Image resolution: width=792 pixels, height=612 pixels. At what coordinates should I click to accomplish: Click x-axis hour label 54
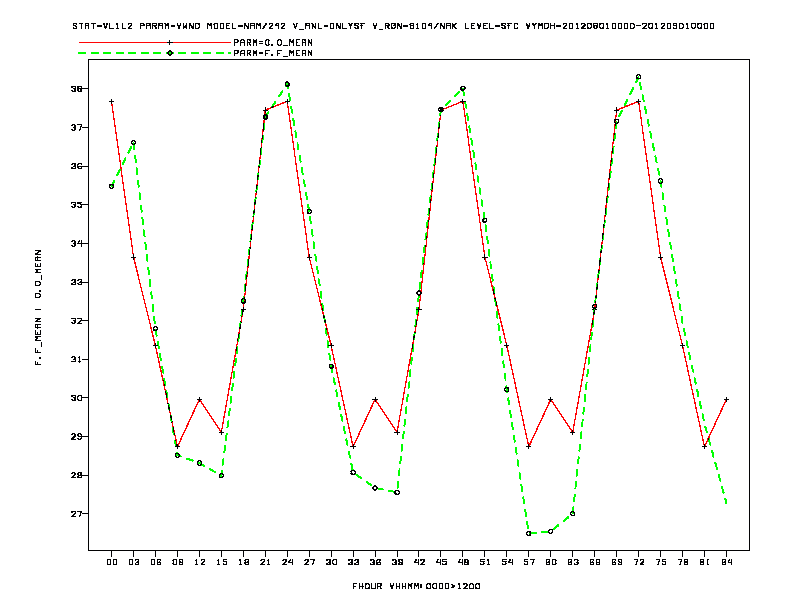507,562
